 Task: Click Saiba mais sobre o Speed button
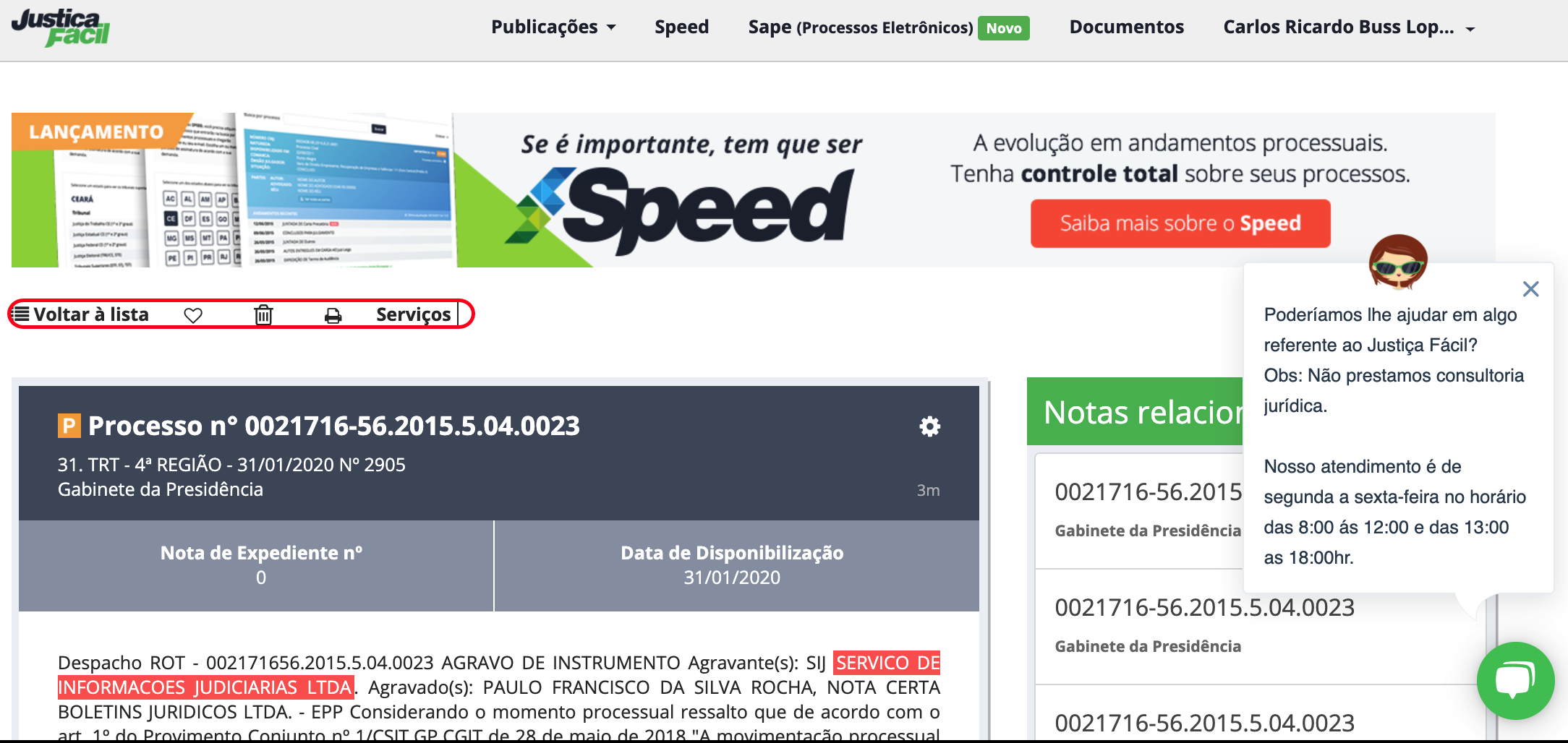[x=1180, y=223]
